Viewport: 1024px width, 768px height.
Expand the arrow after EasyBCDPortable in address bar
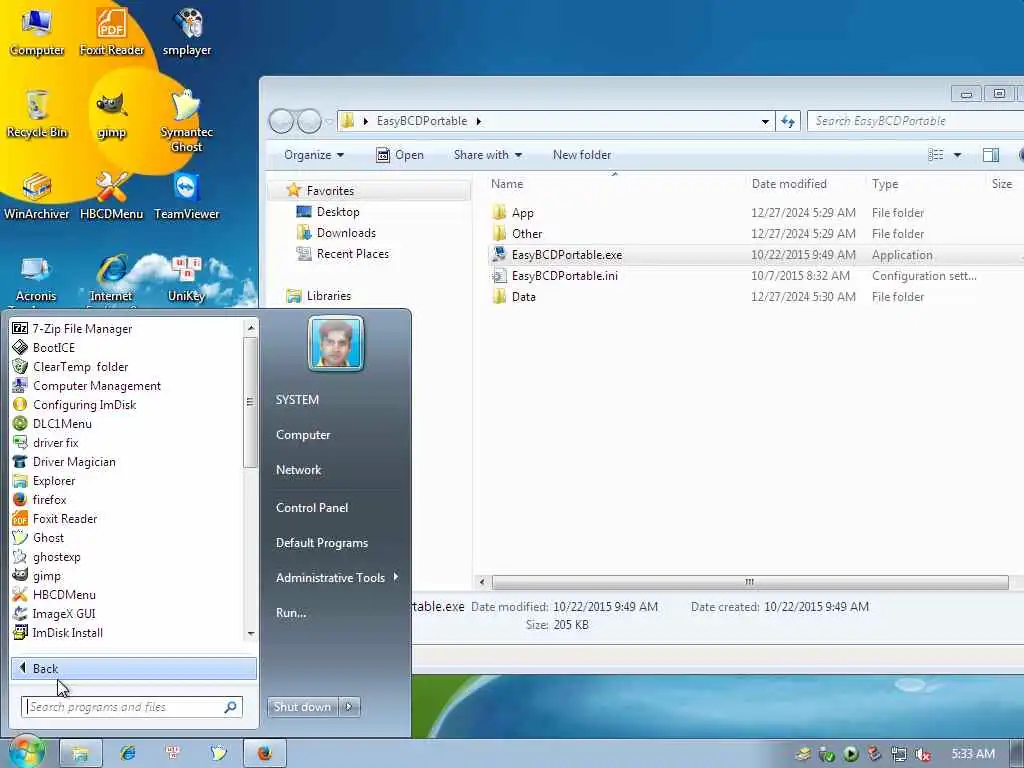(x=479, y=121)
